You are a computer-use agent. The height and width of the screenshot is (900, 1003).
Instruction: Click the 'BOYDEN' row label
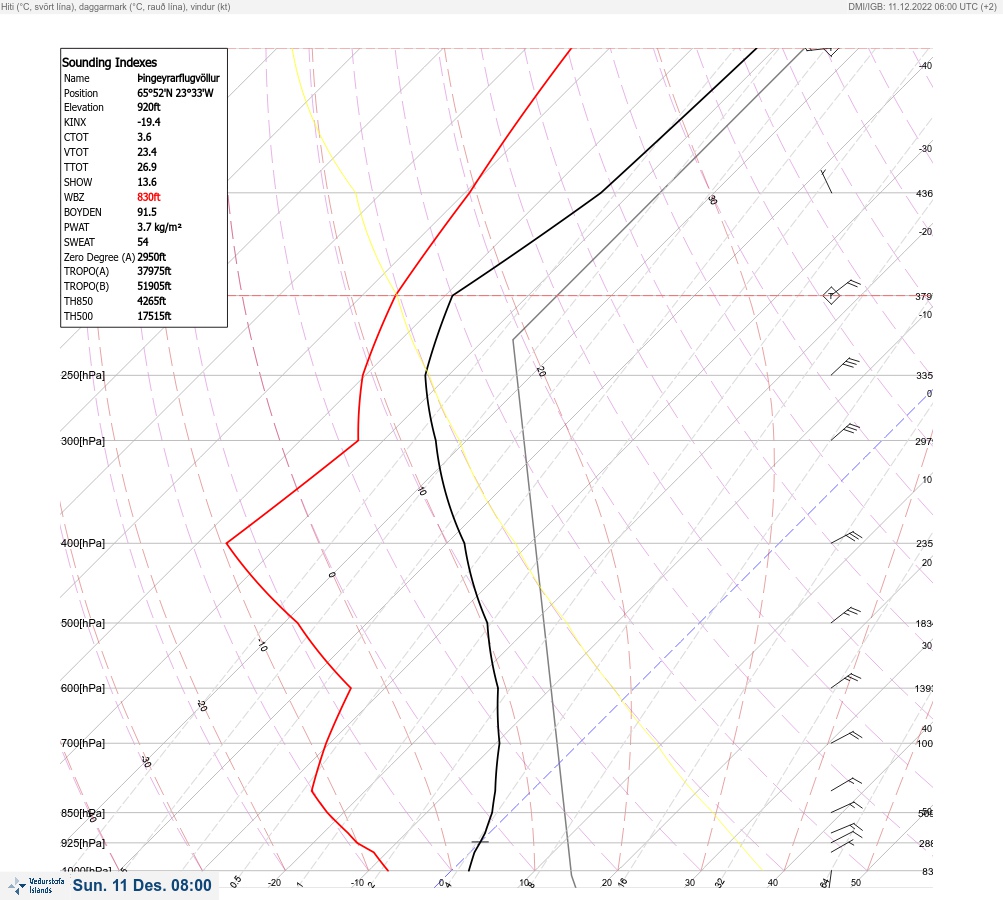pos(83,212)
